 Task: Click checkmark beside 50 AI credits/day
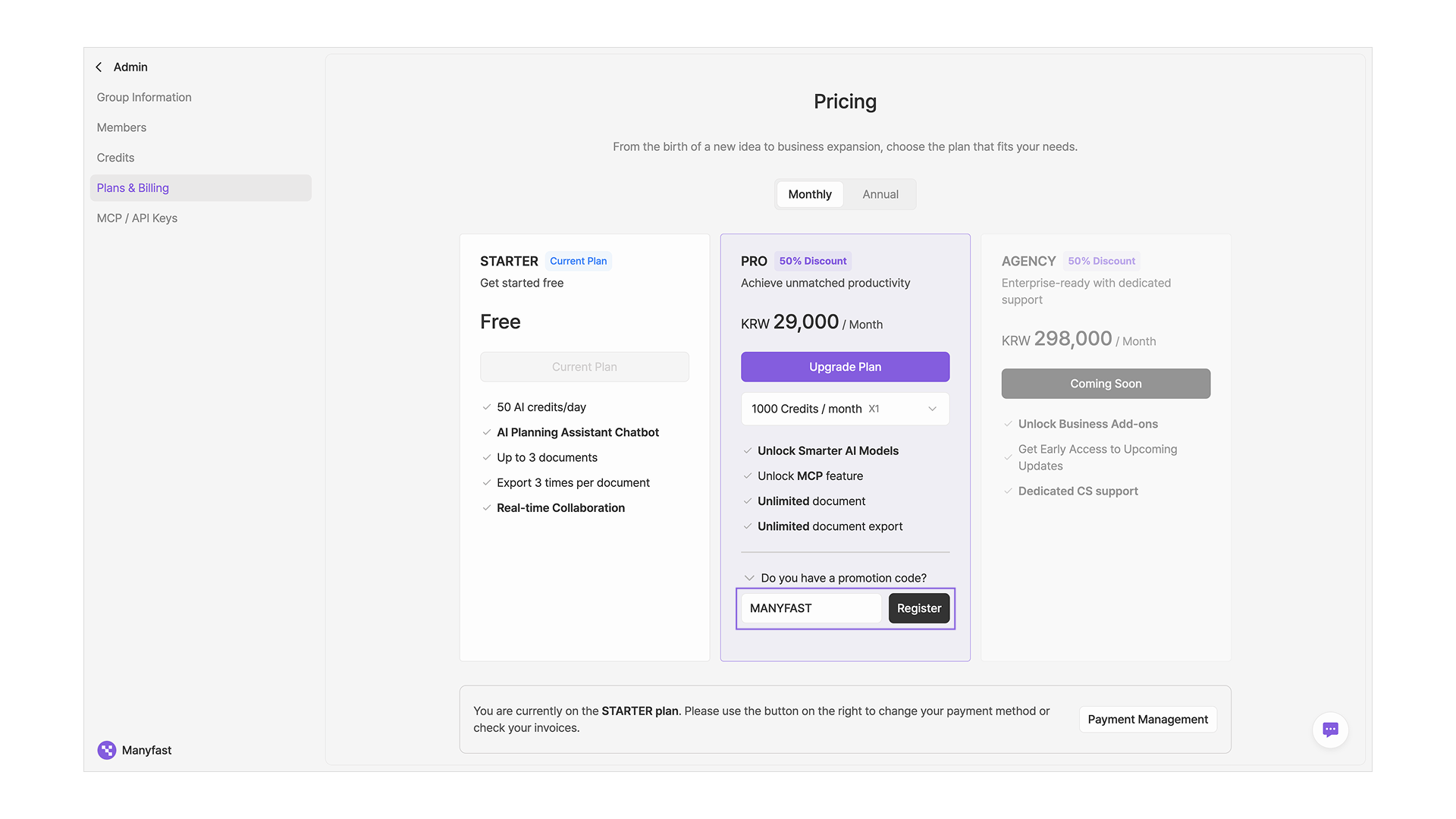(x=487, y=407)
